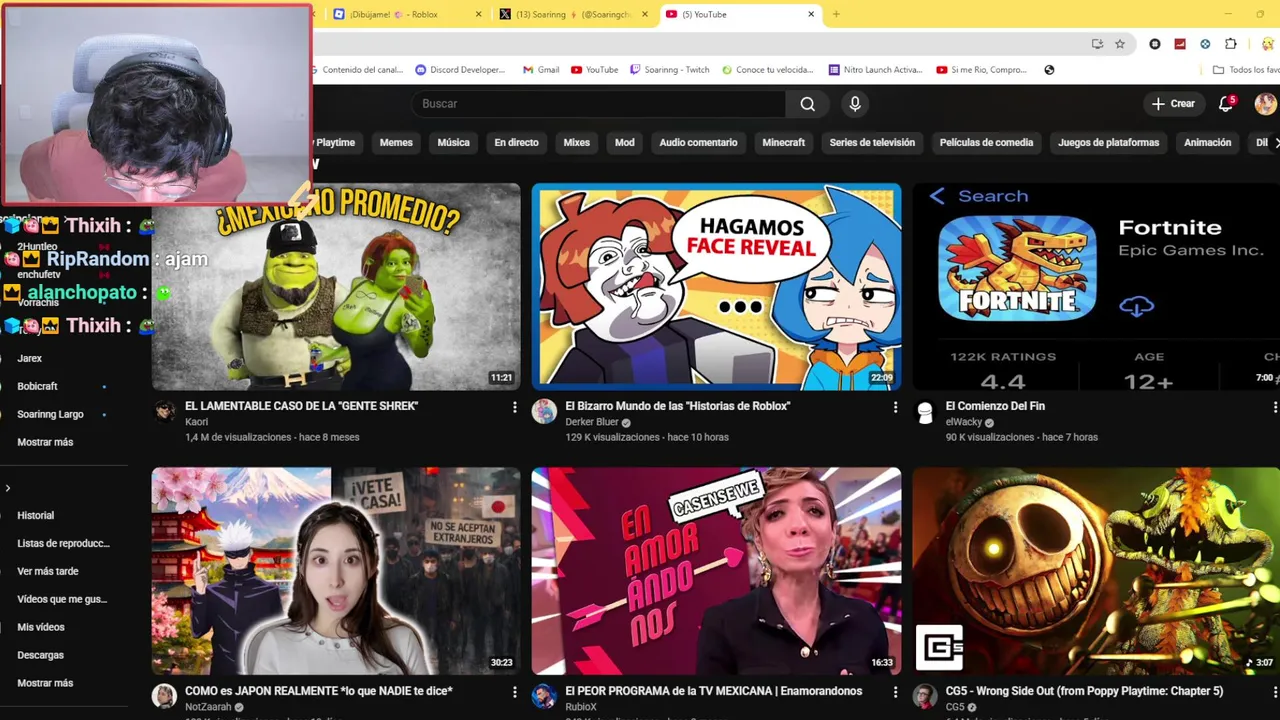Open the Derker Bluer channel avatar
1280x720 pixels.
(544, 411)
